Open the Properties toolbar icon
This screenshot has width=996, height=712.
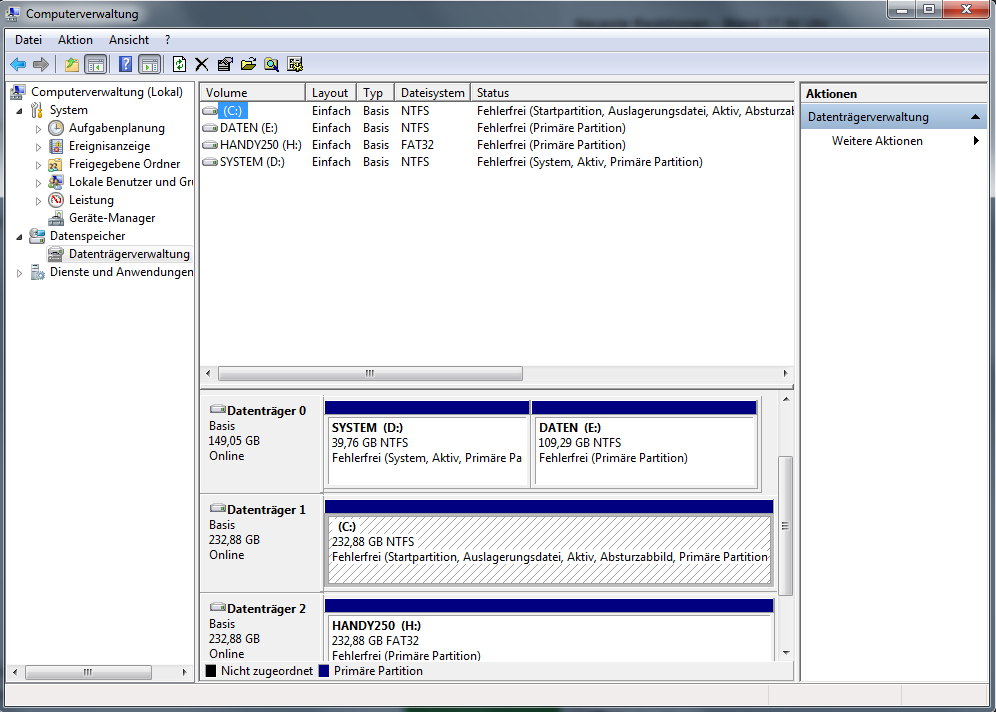225,64
